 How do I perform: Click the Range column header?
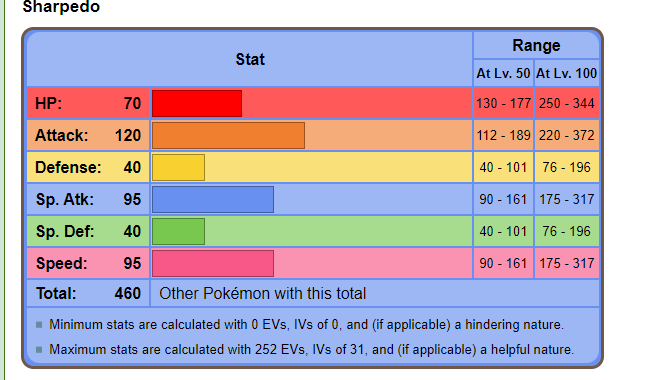[536, 45]
